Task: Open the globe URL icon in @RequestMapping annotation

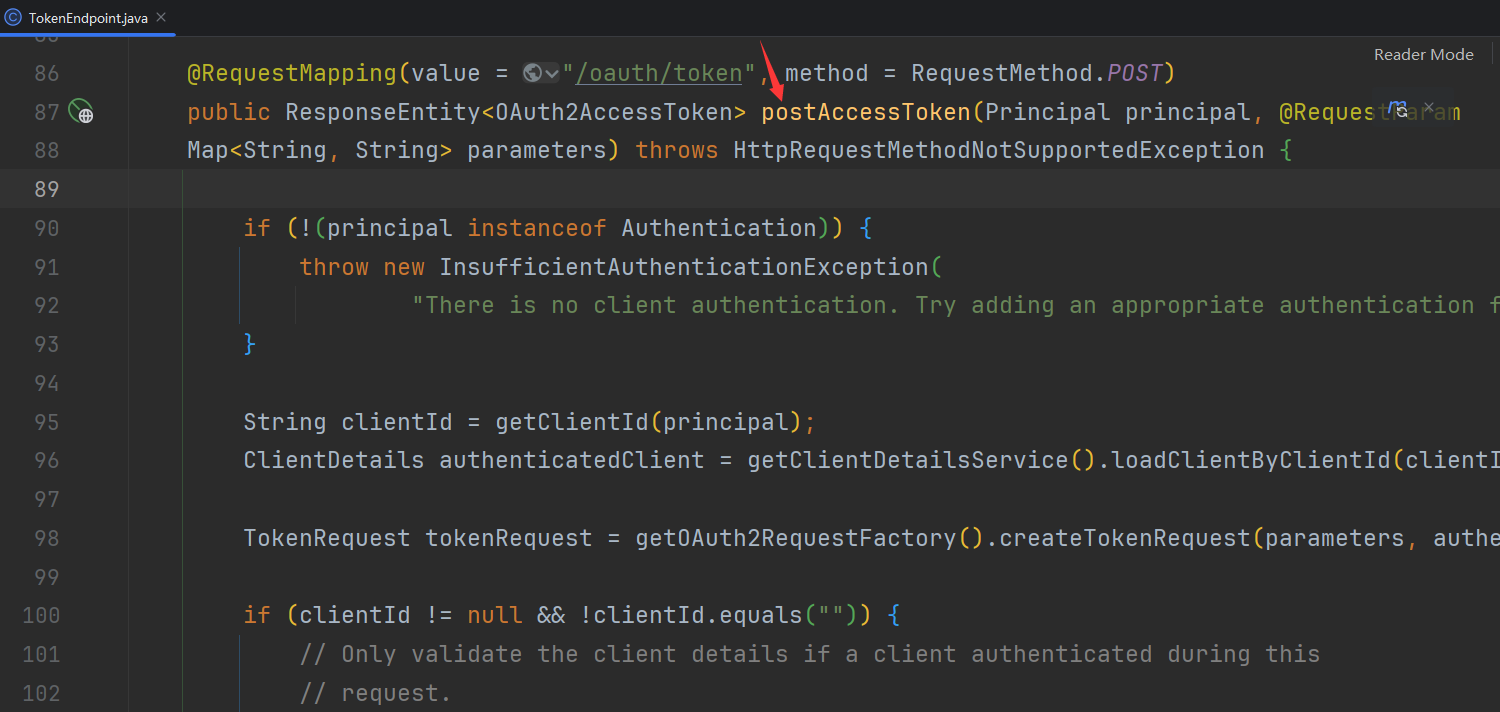Action: click(x=531, y=72)
